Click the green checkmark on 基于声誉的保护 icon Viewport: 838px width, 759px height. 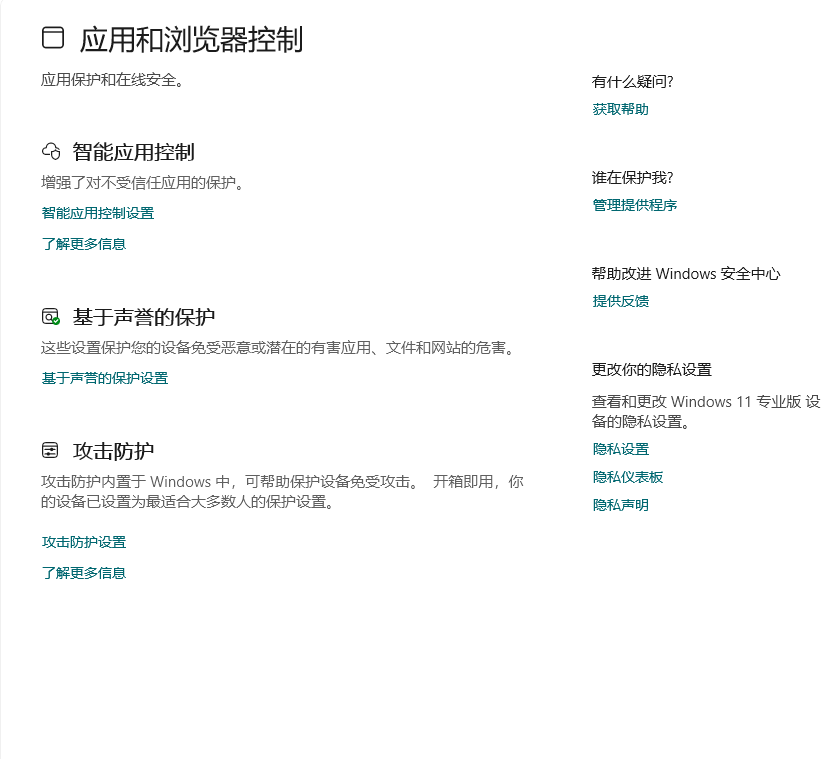(54, 322)
